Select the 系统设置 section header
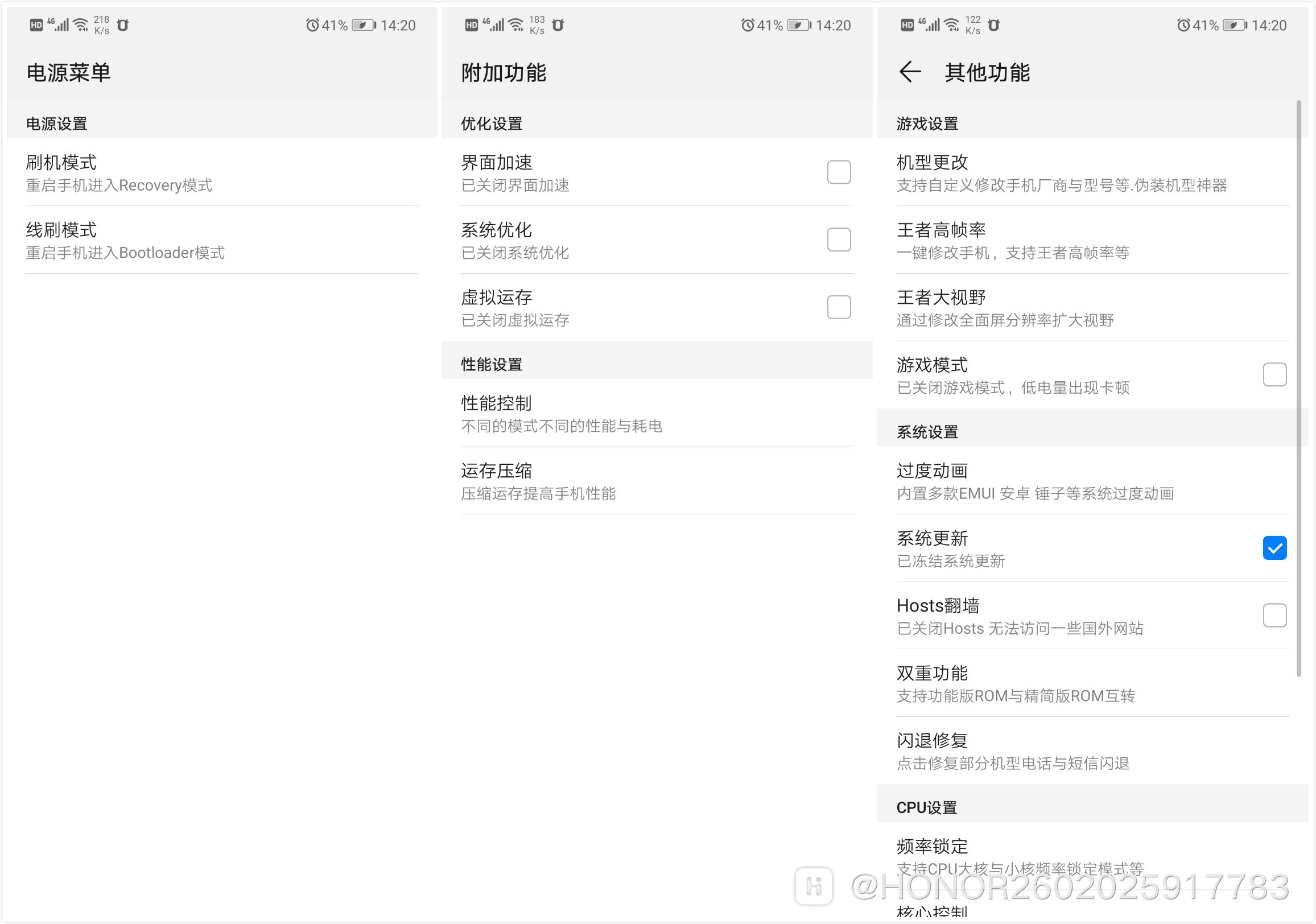Viewport: 1316px width, 924px height. click(x=927, y=432)
